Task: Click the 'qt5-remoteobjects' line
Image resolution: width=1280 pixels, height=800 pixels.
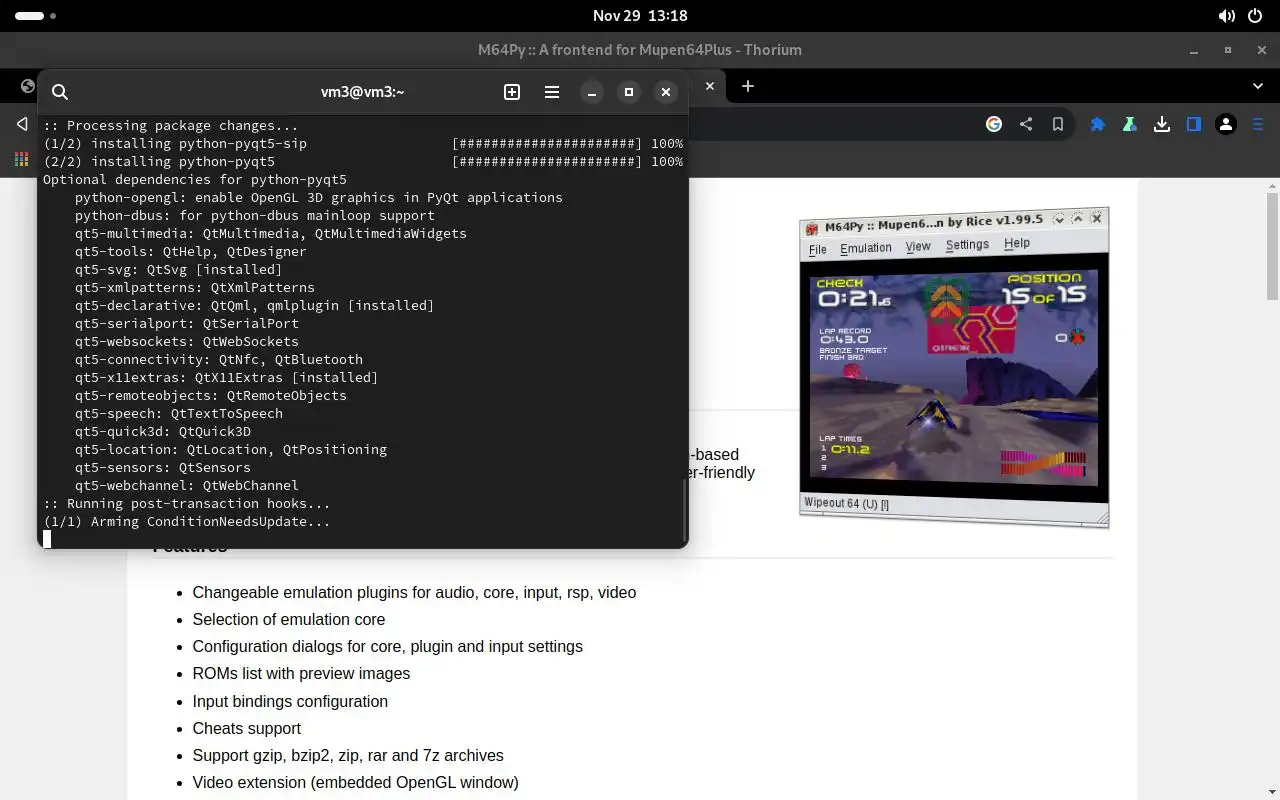Action: pos(211,395)
